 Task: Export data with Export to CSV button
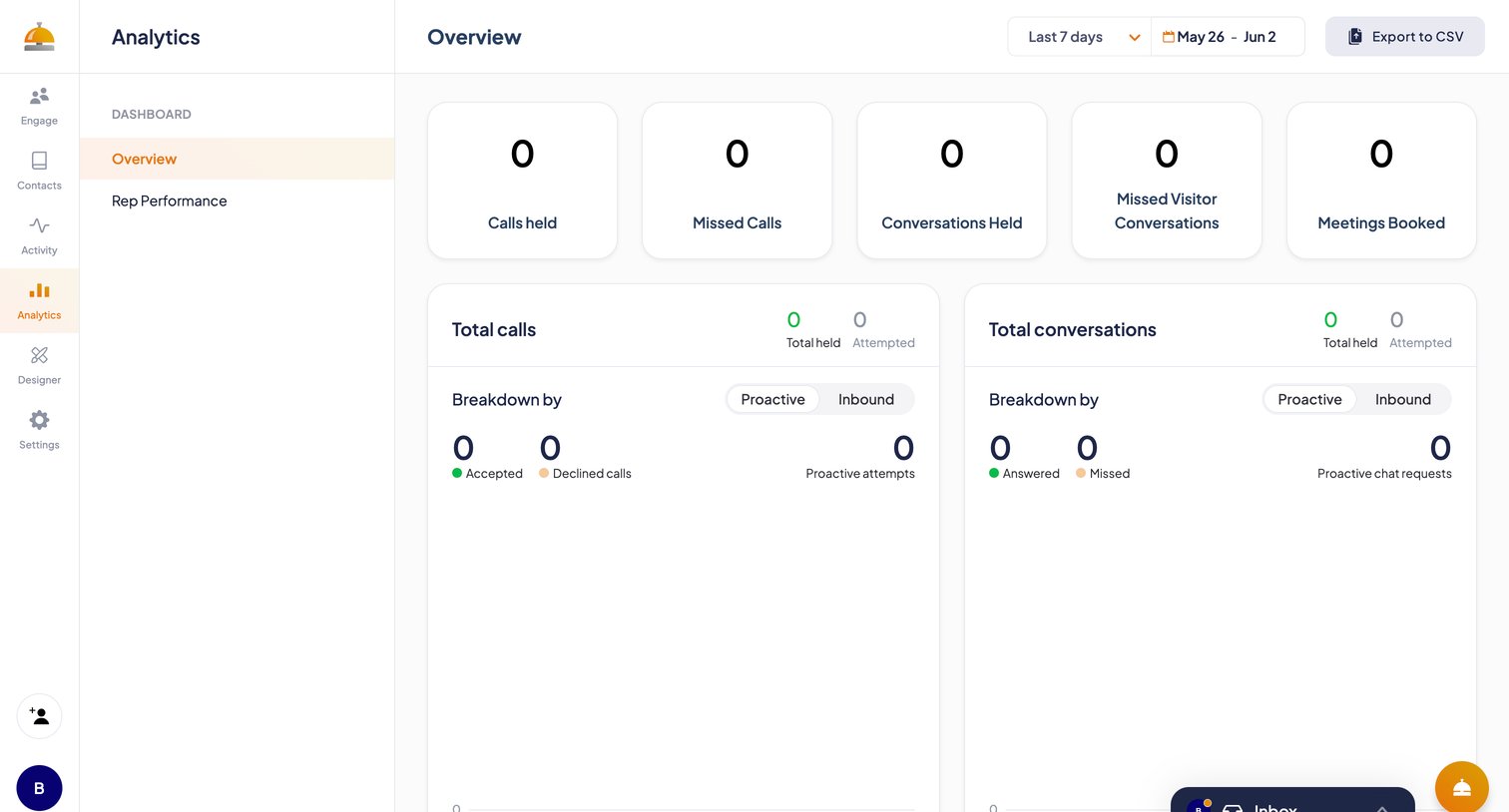click(1405, 37)
